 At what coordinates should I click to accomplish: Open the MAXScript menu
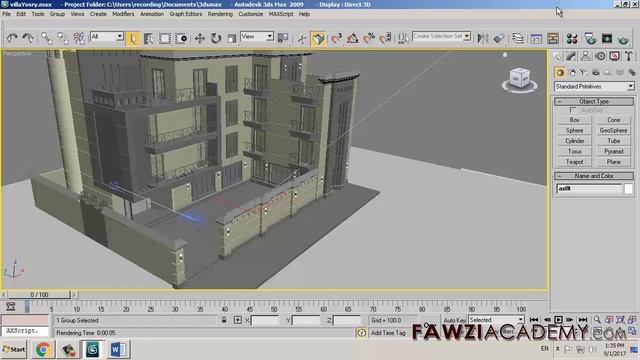click(281, 14)
